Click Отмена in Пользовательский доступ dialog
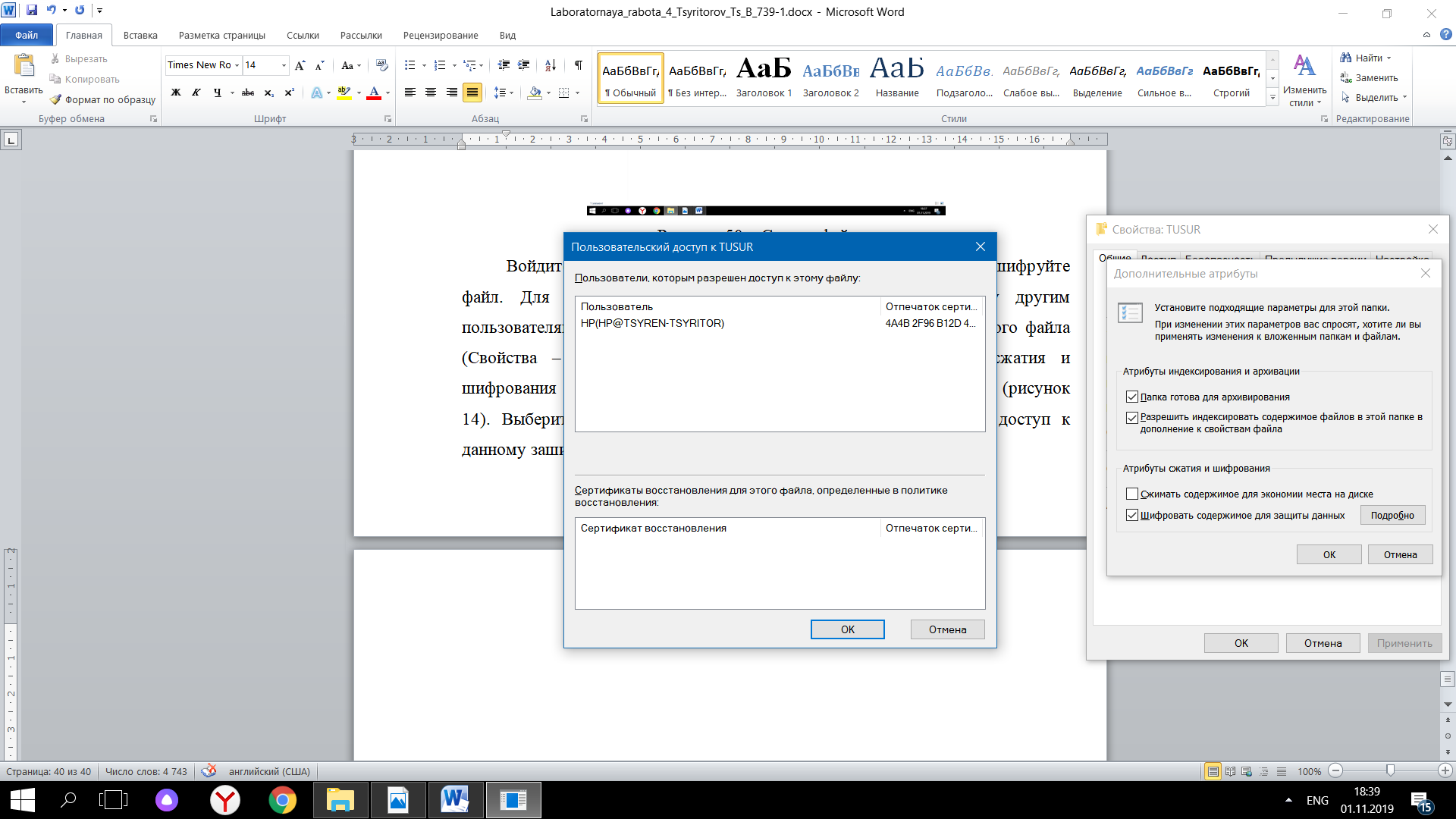This screenshot has width=1456, height=819. pos(947,629)
